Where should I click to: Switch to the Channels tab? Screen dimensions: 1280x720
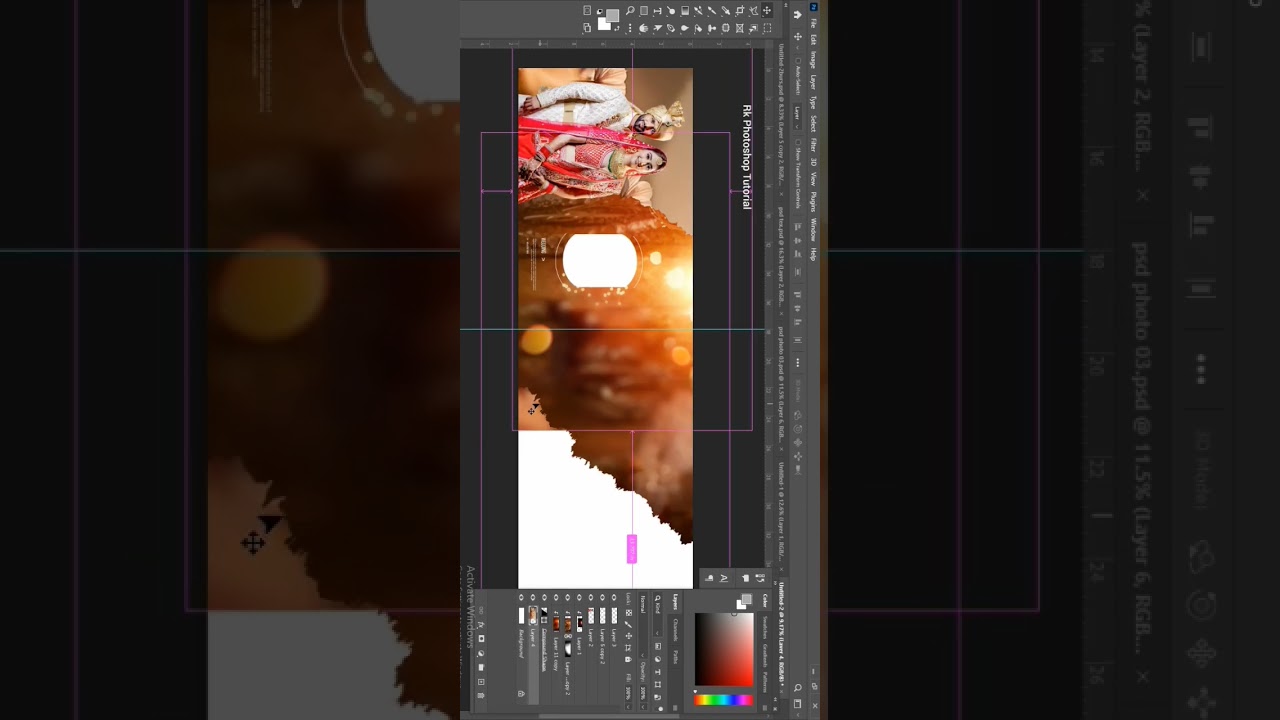tap(675, 630)
